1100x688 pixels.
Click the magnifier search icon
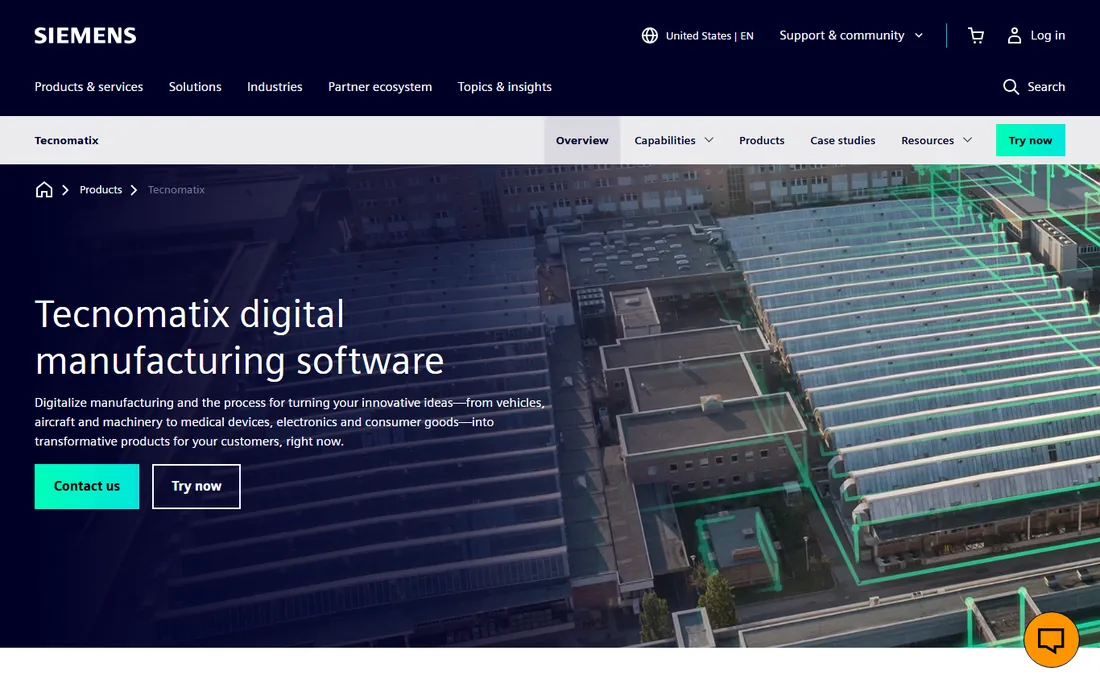click(1011, 87)
